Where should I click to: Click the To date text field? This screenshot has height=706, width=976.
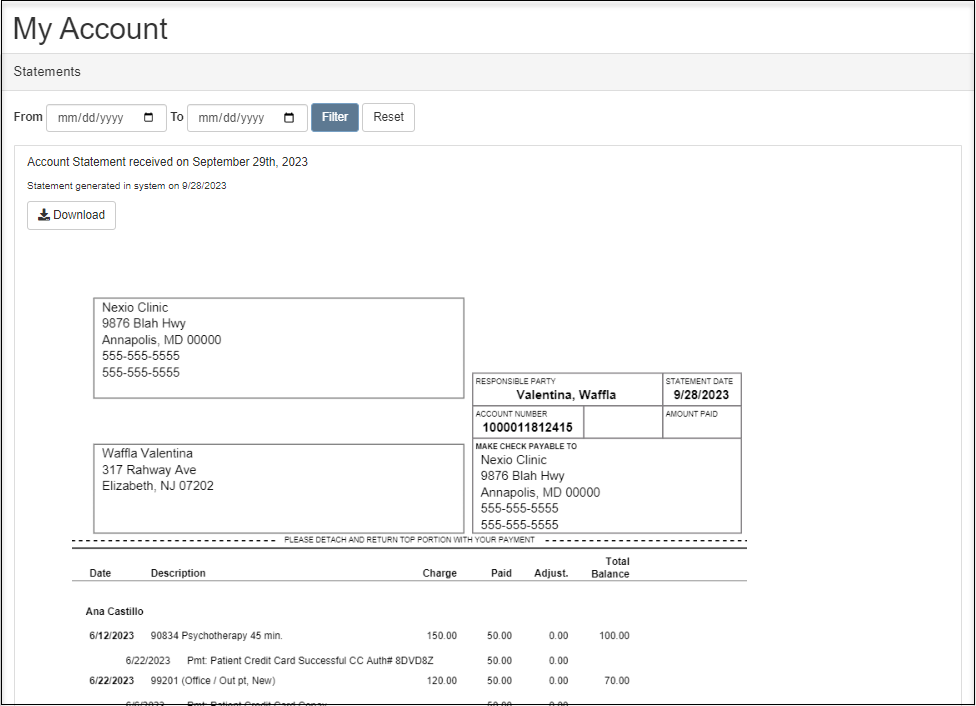pyautogui.click(x=233, y=118)
